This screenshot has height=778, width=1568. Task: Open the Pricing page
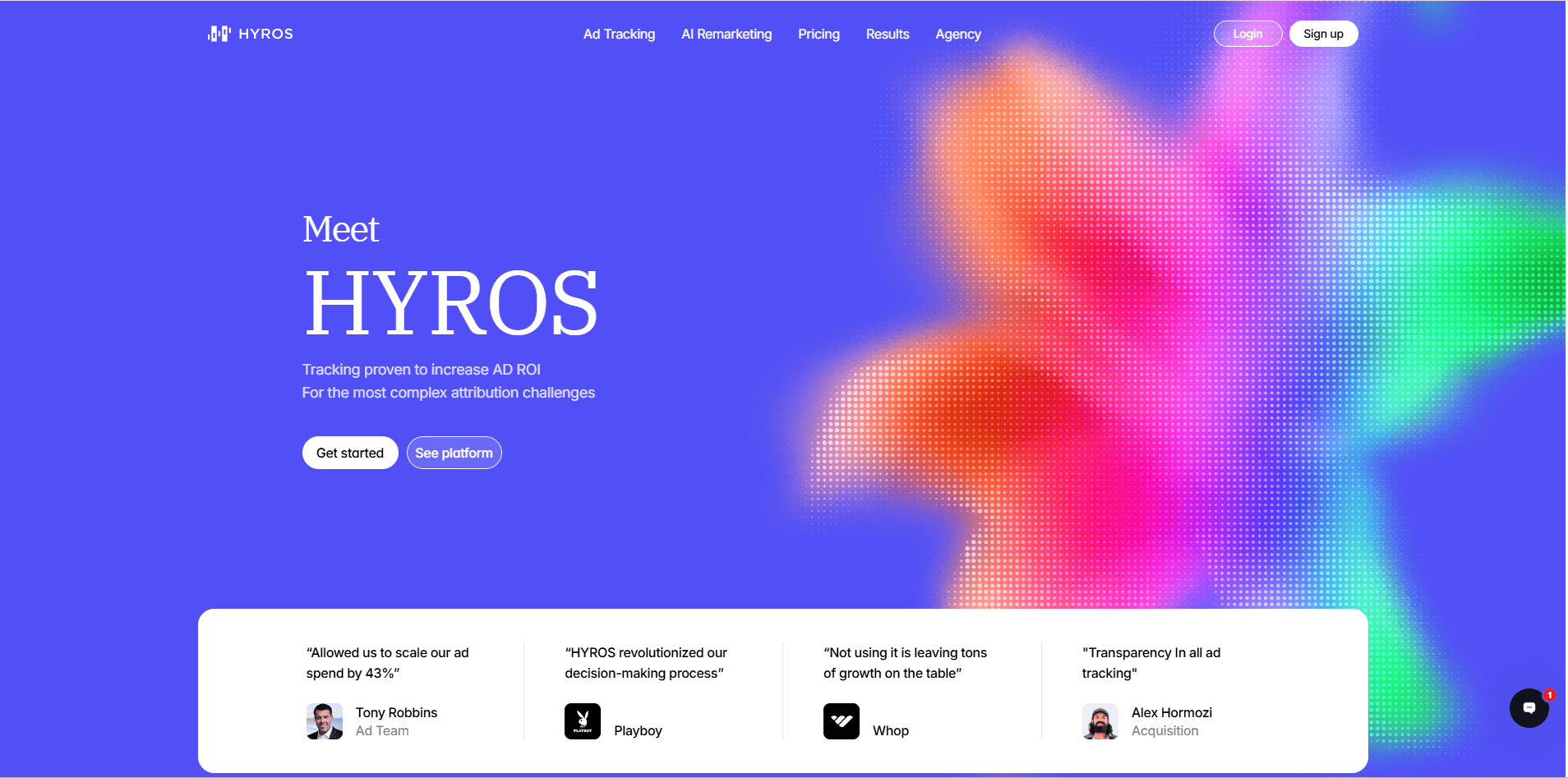coord(819,35)
